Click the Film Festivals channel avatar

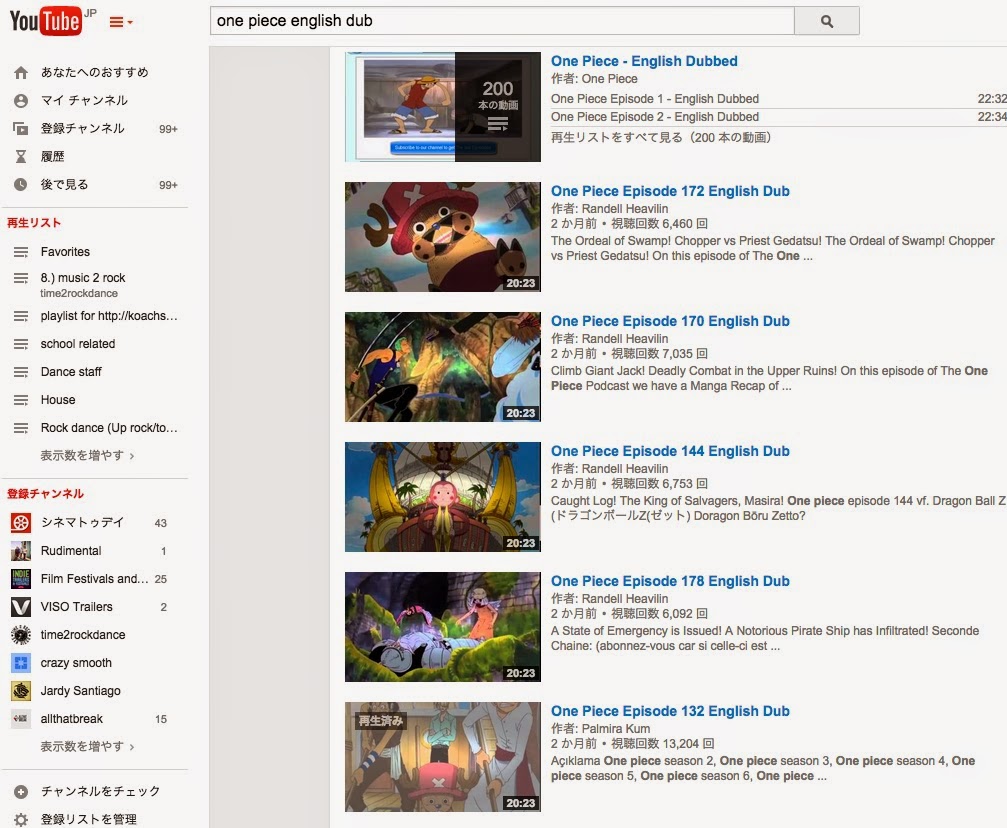tap(21, 579)
